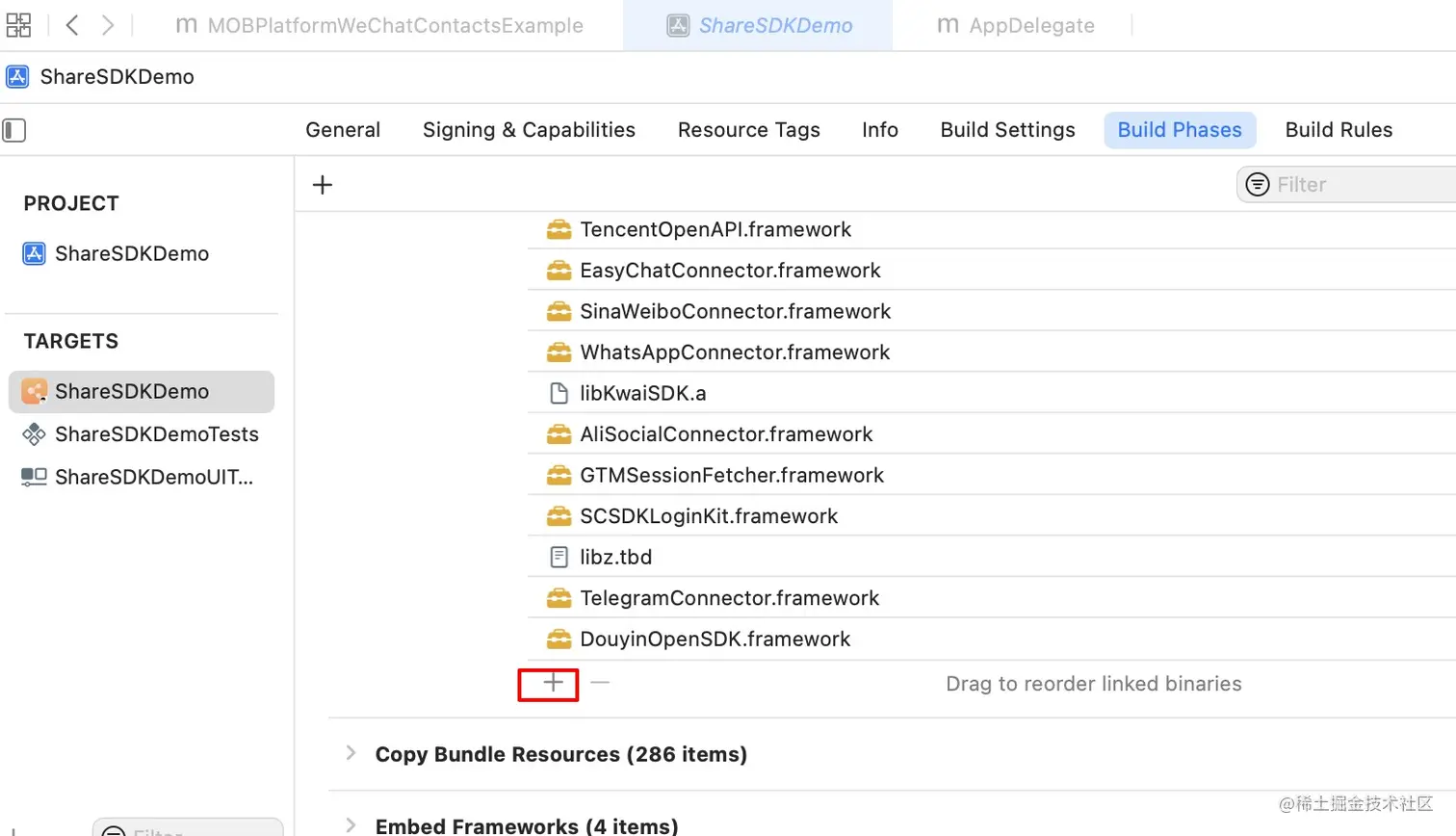
Task: Click the ShareSDKDemoTests target icon
Action: [34, 434]
